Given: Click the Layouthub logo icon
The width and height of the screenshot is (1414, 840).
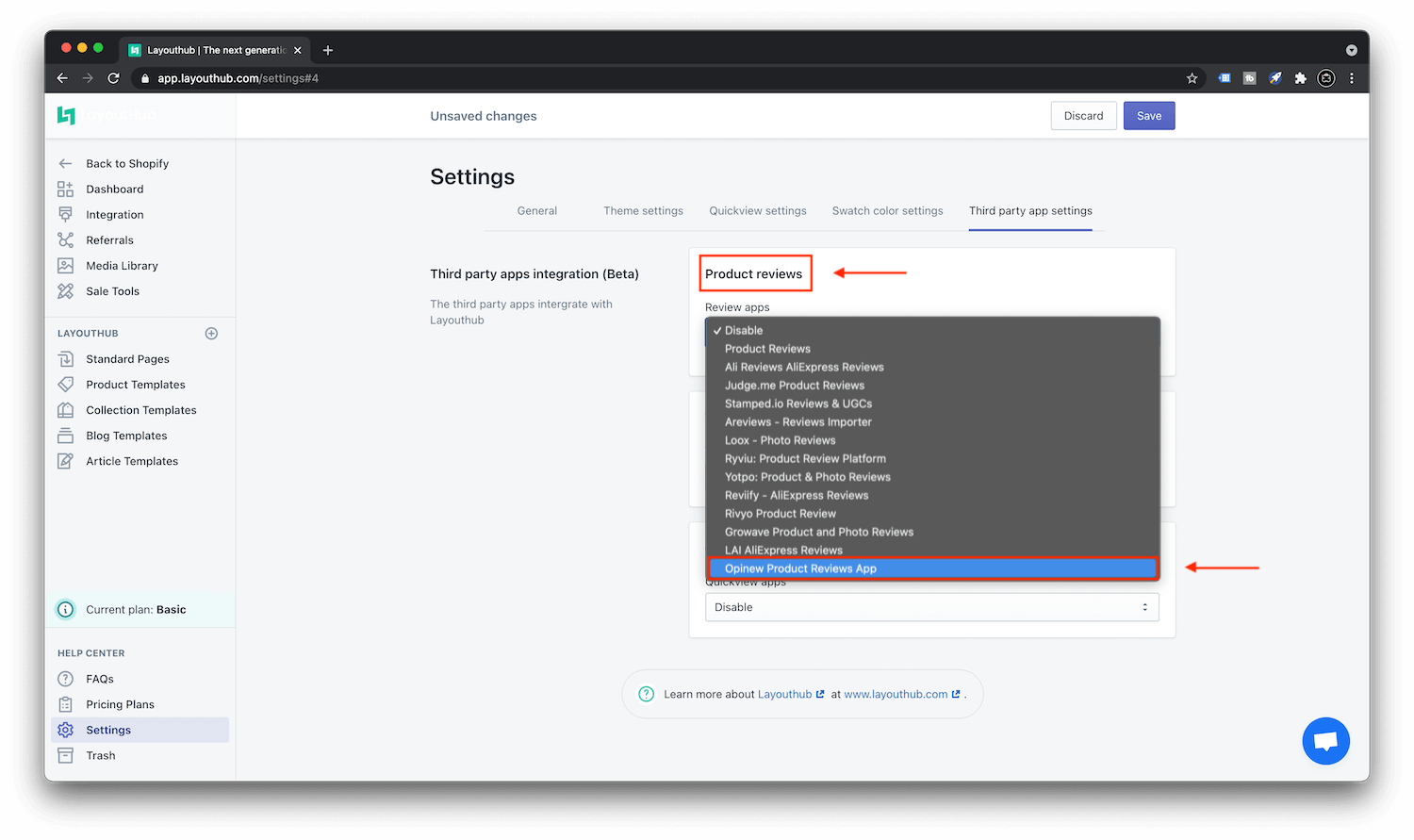Looking at the screenshot, I should (66, 115).
